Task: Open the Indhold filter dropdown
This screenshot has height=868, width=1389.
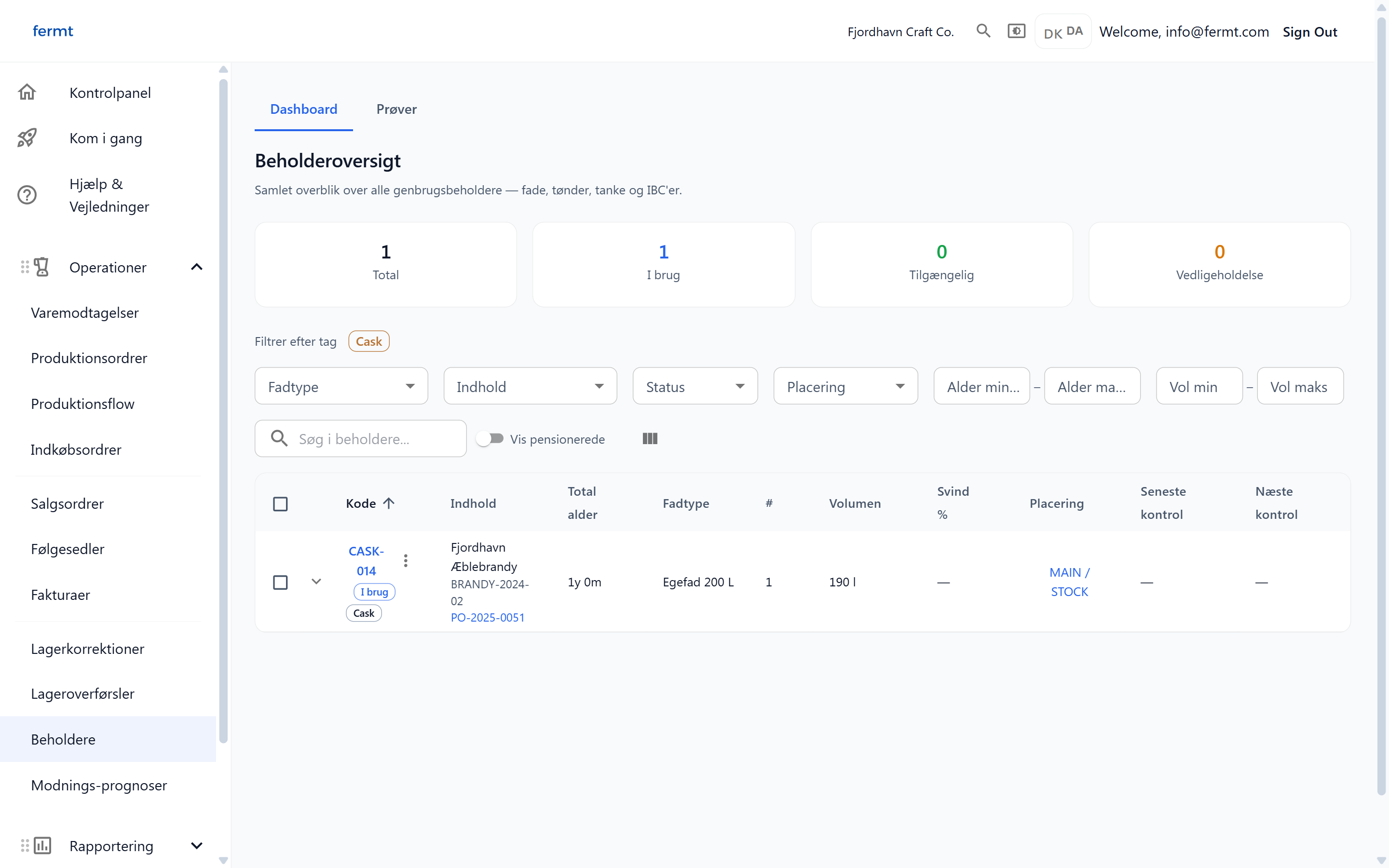Action: tap(531, 386)
